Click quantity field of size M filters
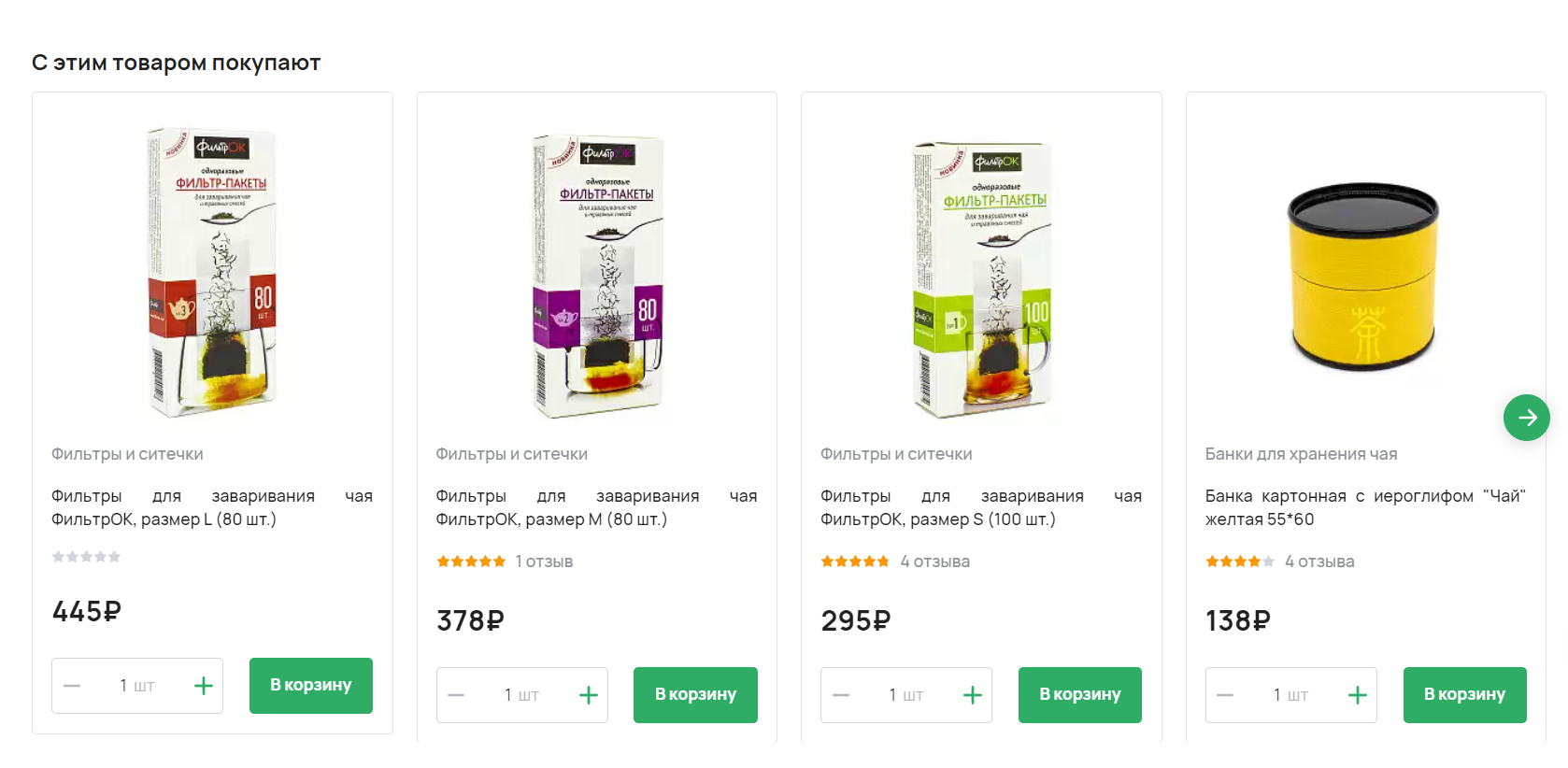The width and height of the screenshot is (1568, 768). 522,695
